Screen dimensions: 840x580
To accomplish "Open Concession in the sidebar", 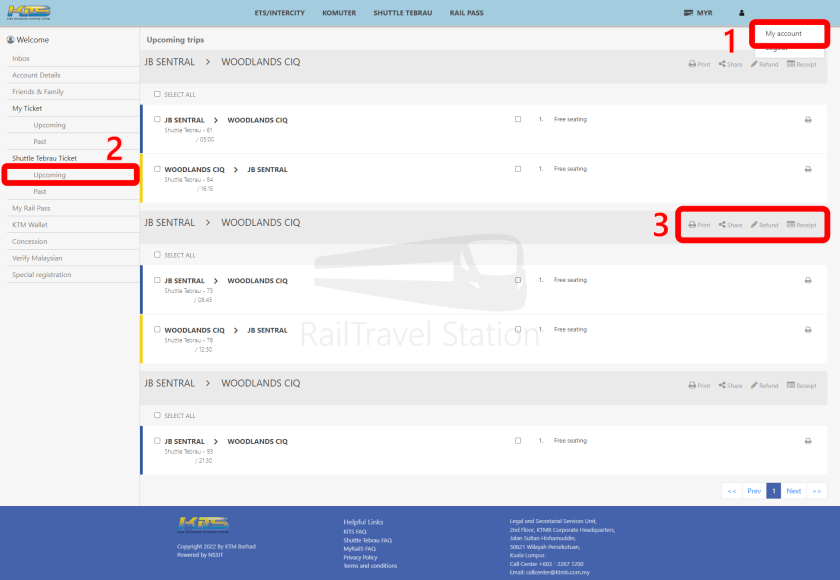I will point(29,241).
